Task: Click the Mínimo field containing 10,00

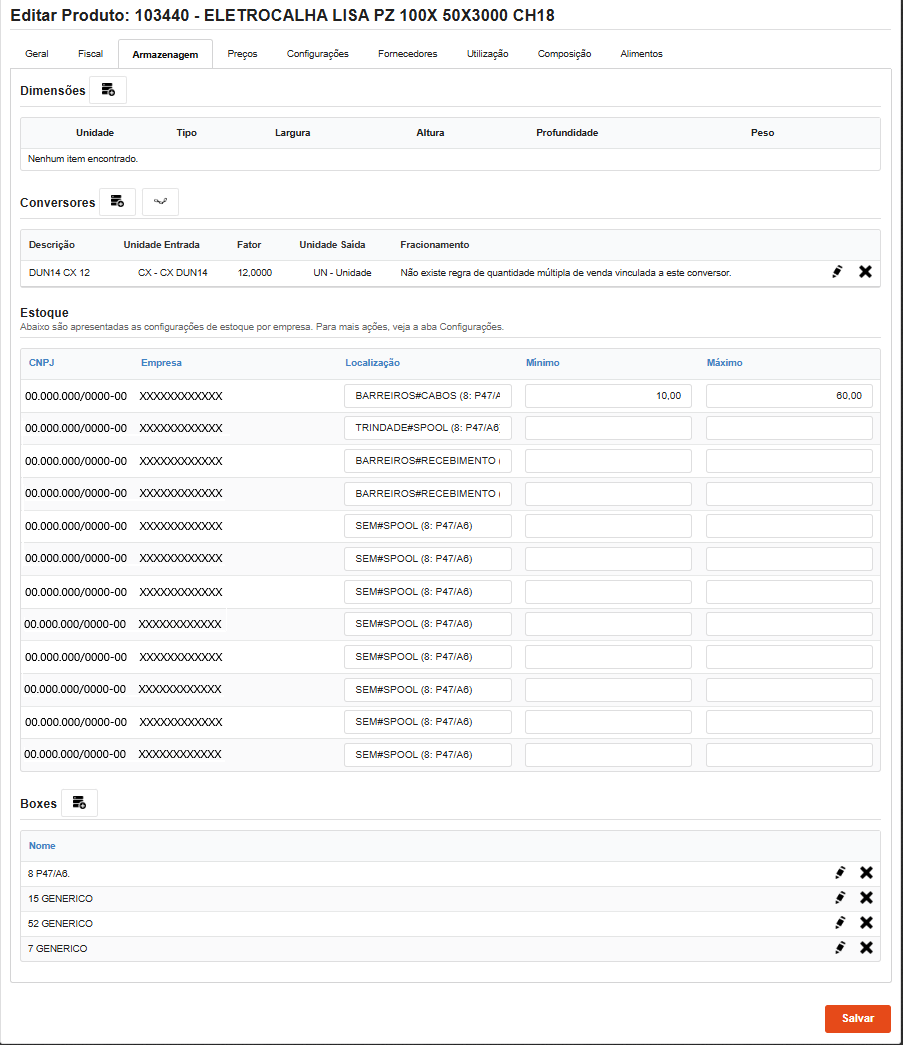Action: [606, 395]
